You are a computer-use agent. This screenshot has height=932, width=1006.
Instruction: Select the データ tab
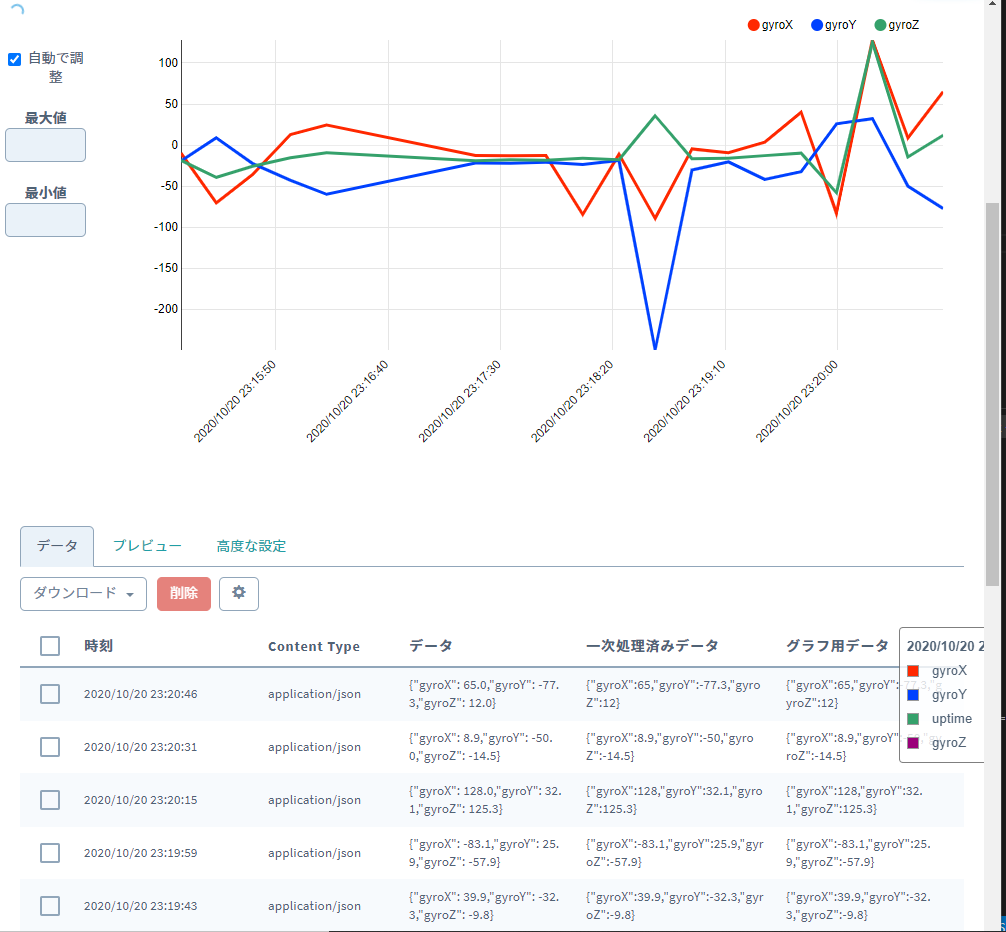click(x=57, y=546)
